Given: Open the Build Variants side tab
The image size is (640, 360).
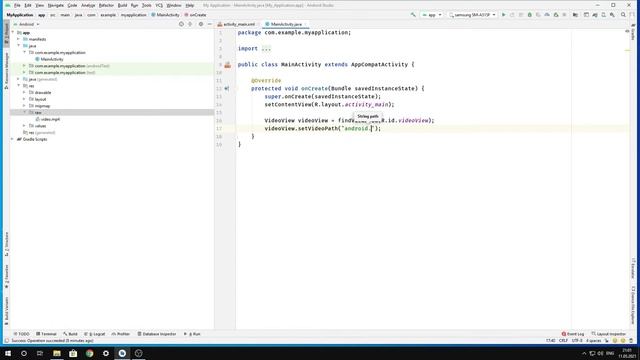Looking at the screenshot, I should pyautogui.click(x=6, y=311).
